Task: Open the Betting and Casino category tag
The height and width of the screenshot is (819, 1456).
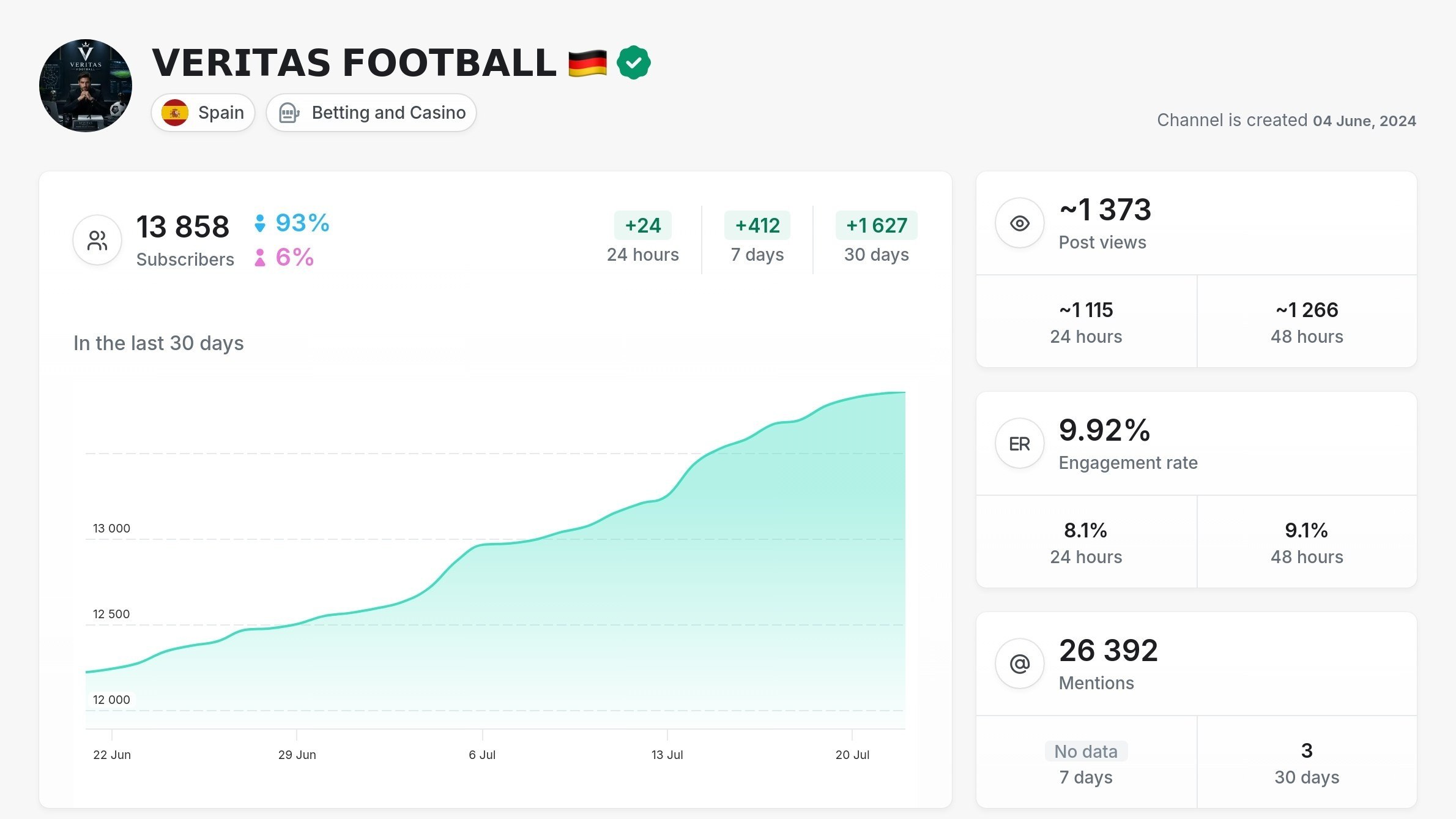Action: (x=371, y=113)
